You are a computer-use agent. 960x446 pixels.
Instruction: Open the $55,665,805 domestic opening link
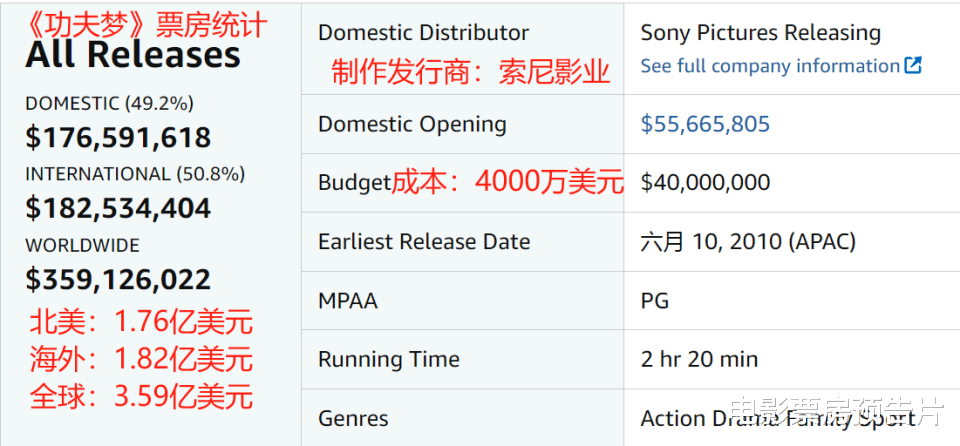[x=705, y=124]
